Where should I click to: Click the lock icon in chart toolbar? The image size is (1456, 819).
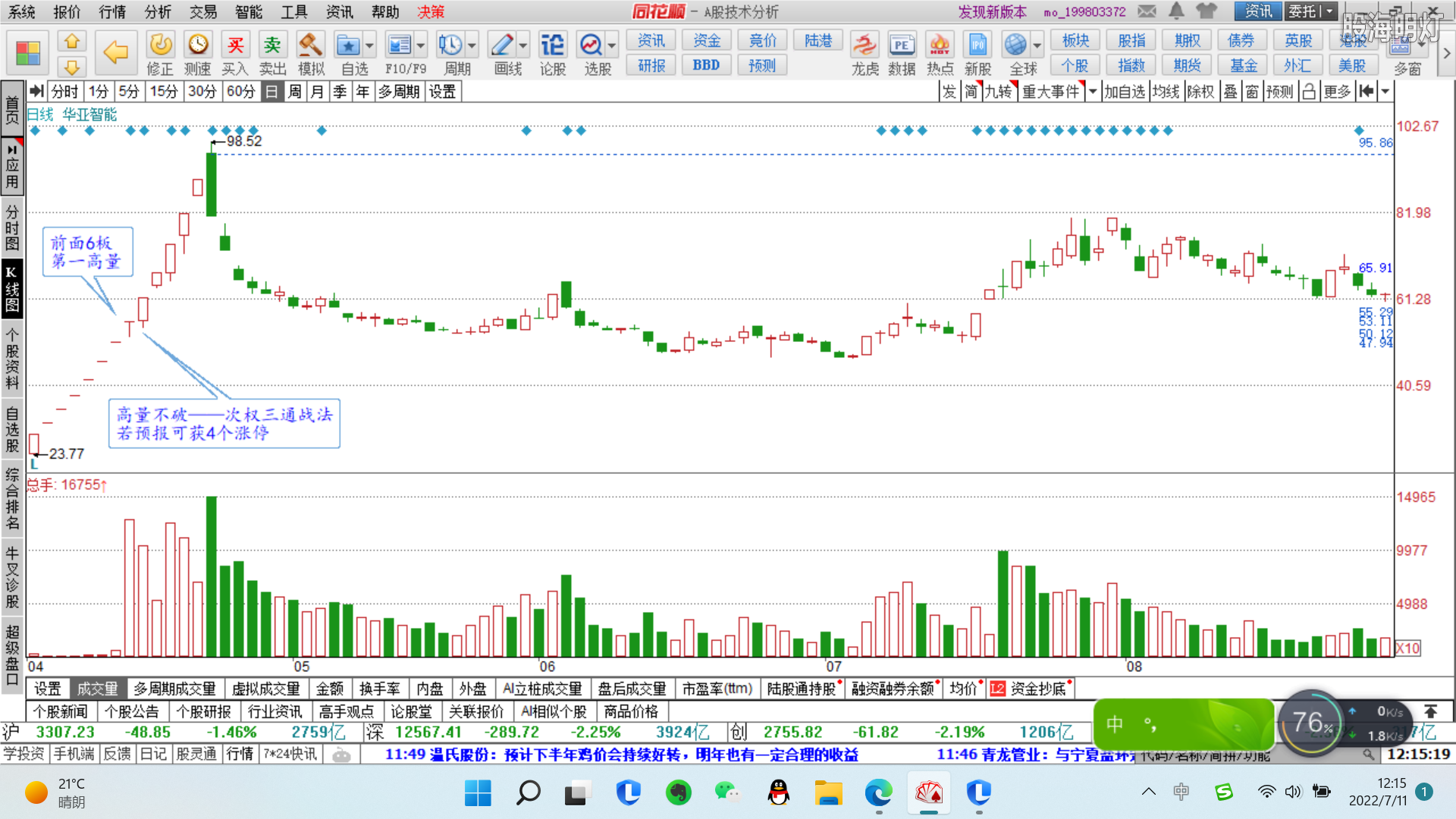pyautogui.click(x=1309, y=92)
